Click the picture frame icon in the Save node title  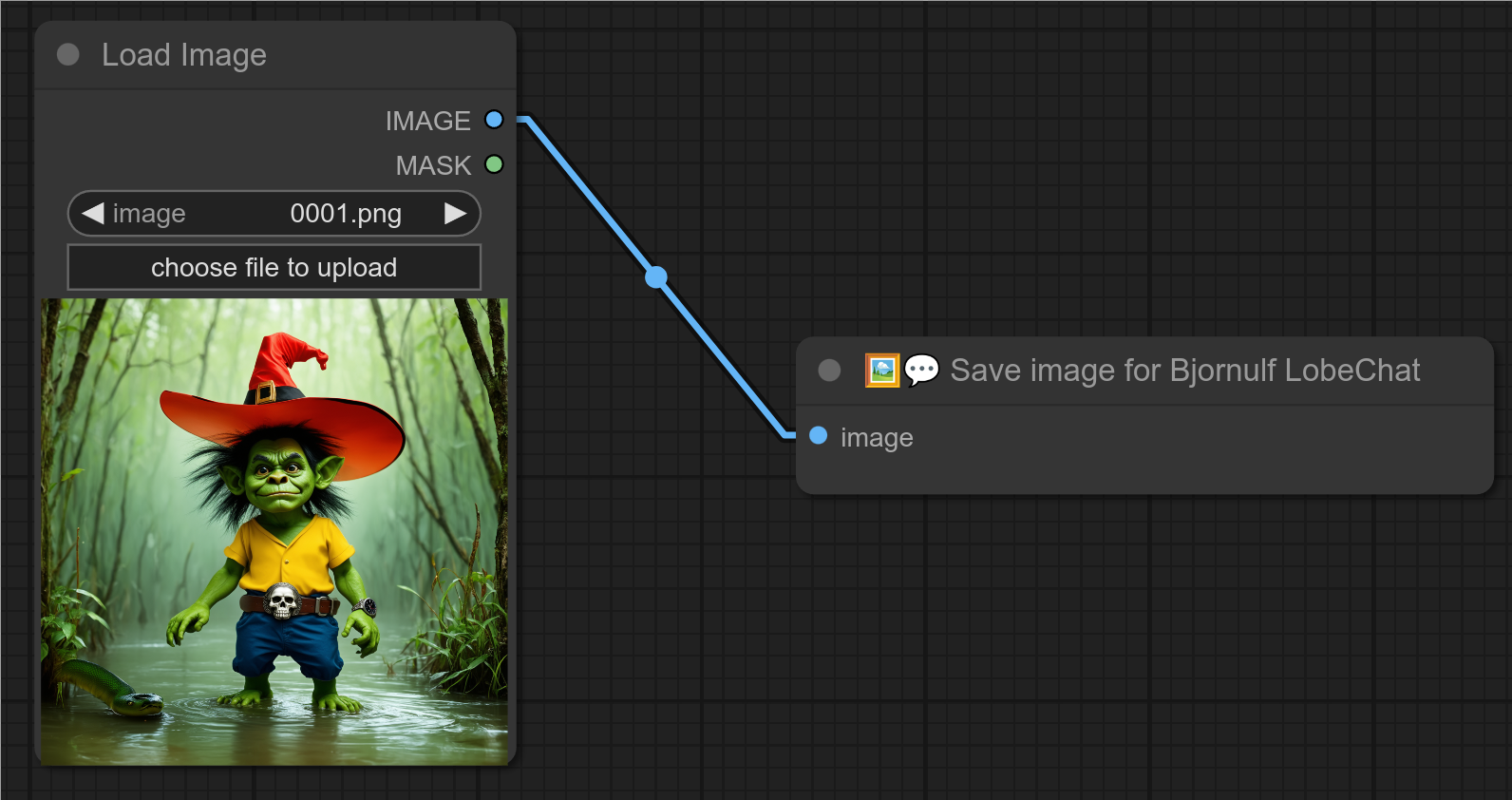(881, 371)
